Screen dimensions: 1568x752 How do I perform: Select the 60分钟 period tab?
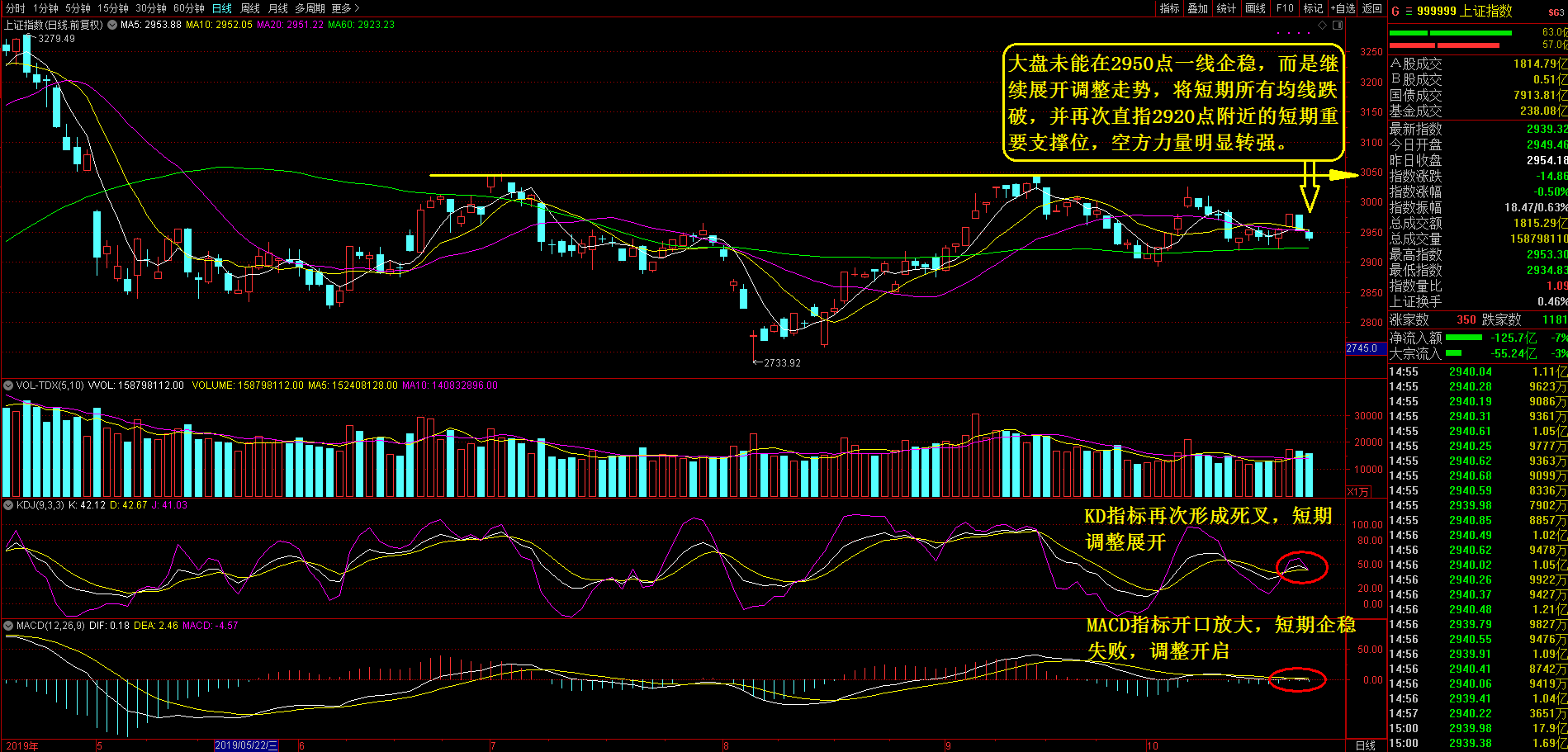click(x=189, y=8)
